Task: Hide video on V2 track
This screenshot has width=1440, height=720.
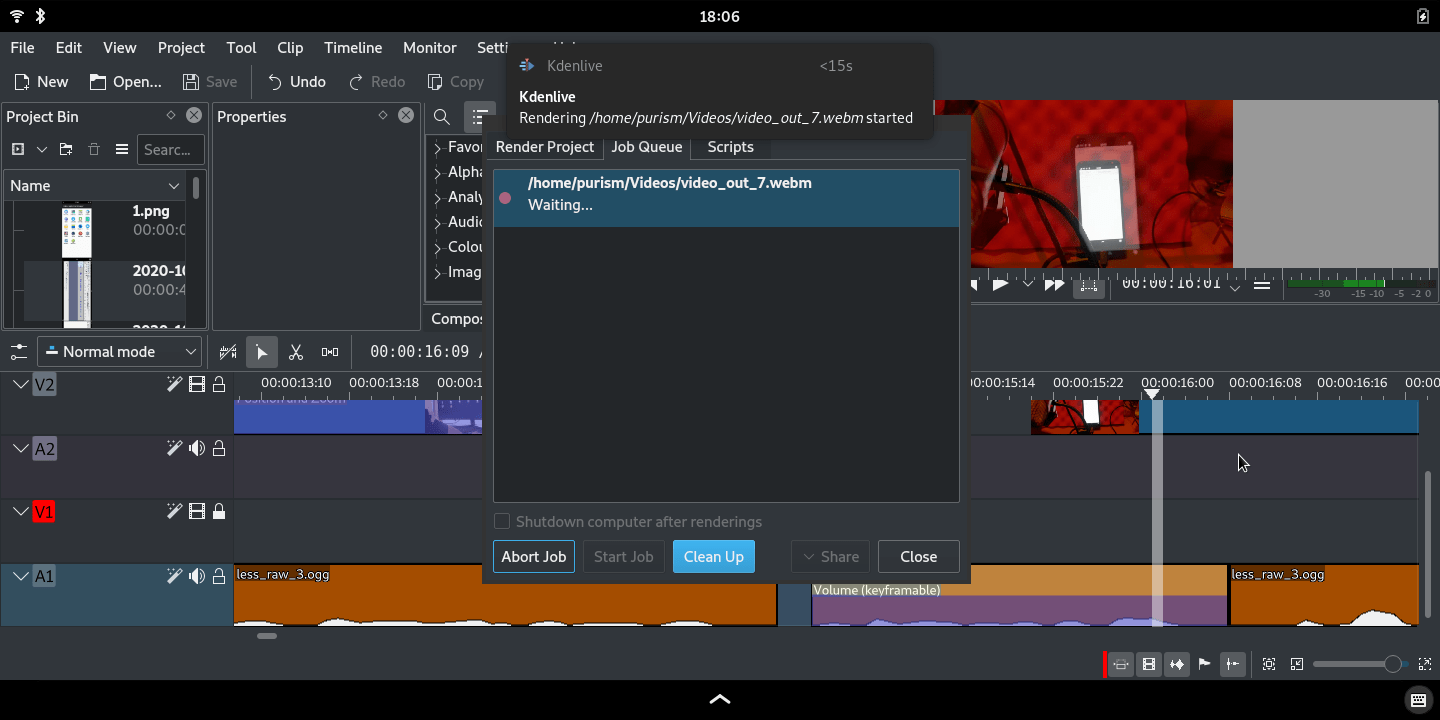Action: (197, 385)
